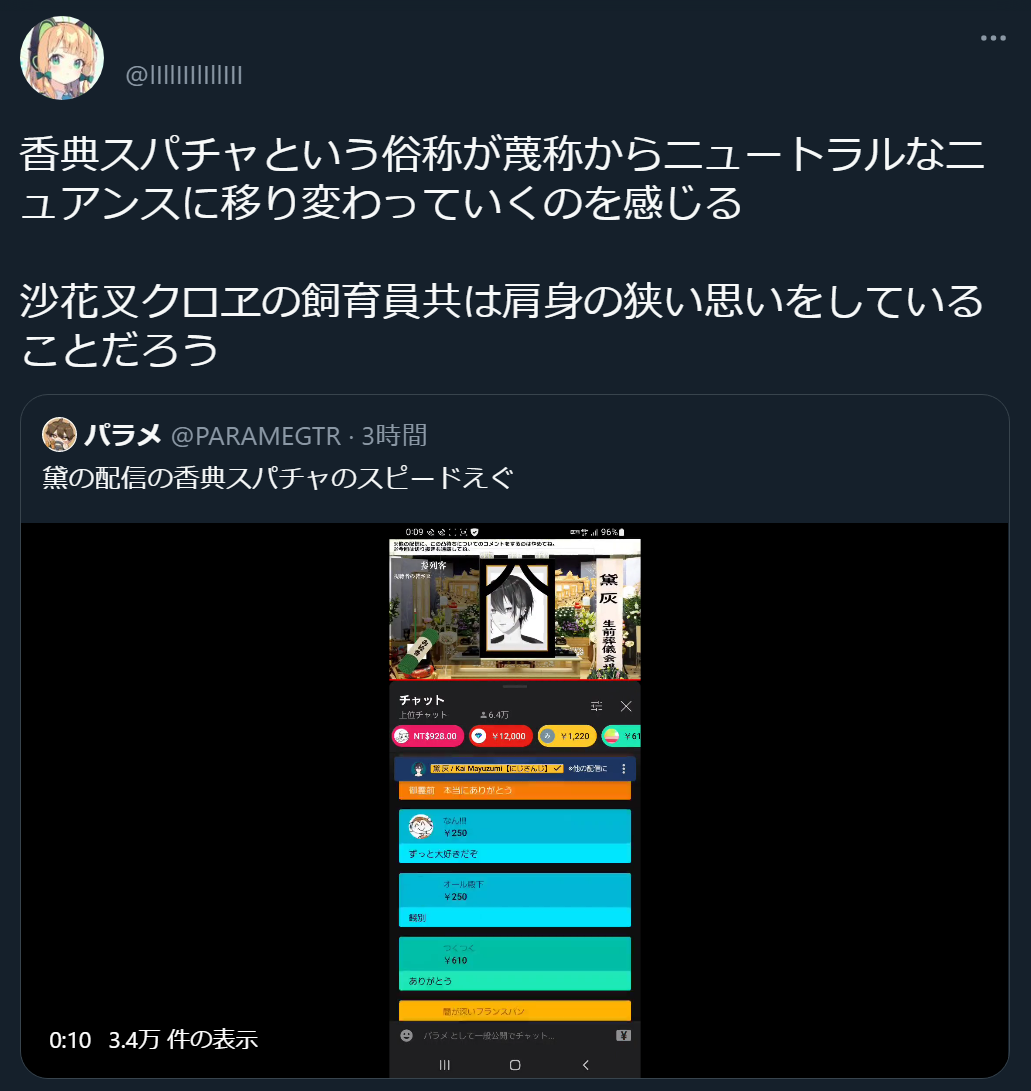Select the ￥12,000 red super chat chip
This screenshot has width=1031, height=1091.
click(x=501, y=736)
